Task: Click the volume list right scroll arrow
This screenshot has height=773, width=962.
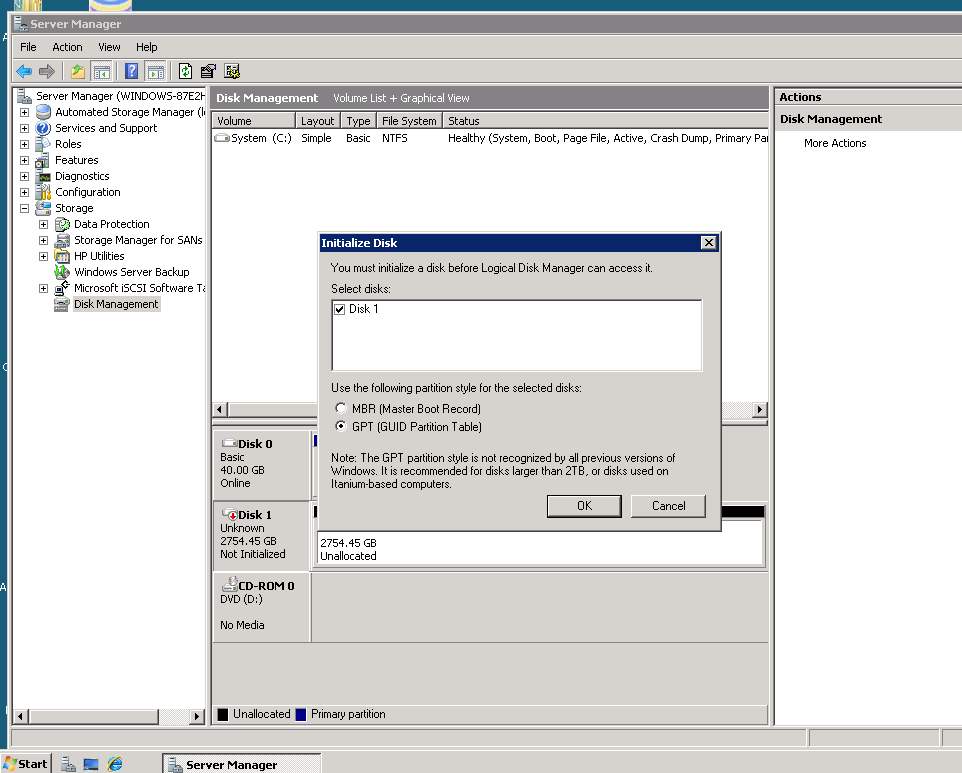Action: point(760,409)
